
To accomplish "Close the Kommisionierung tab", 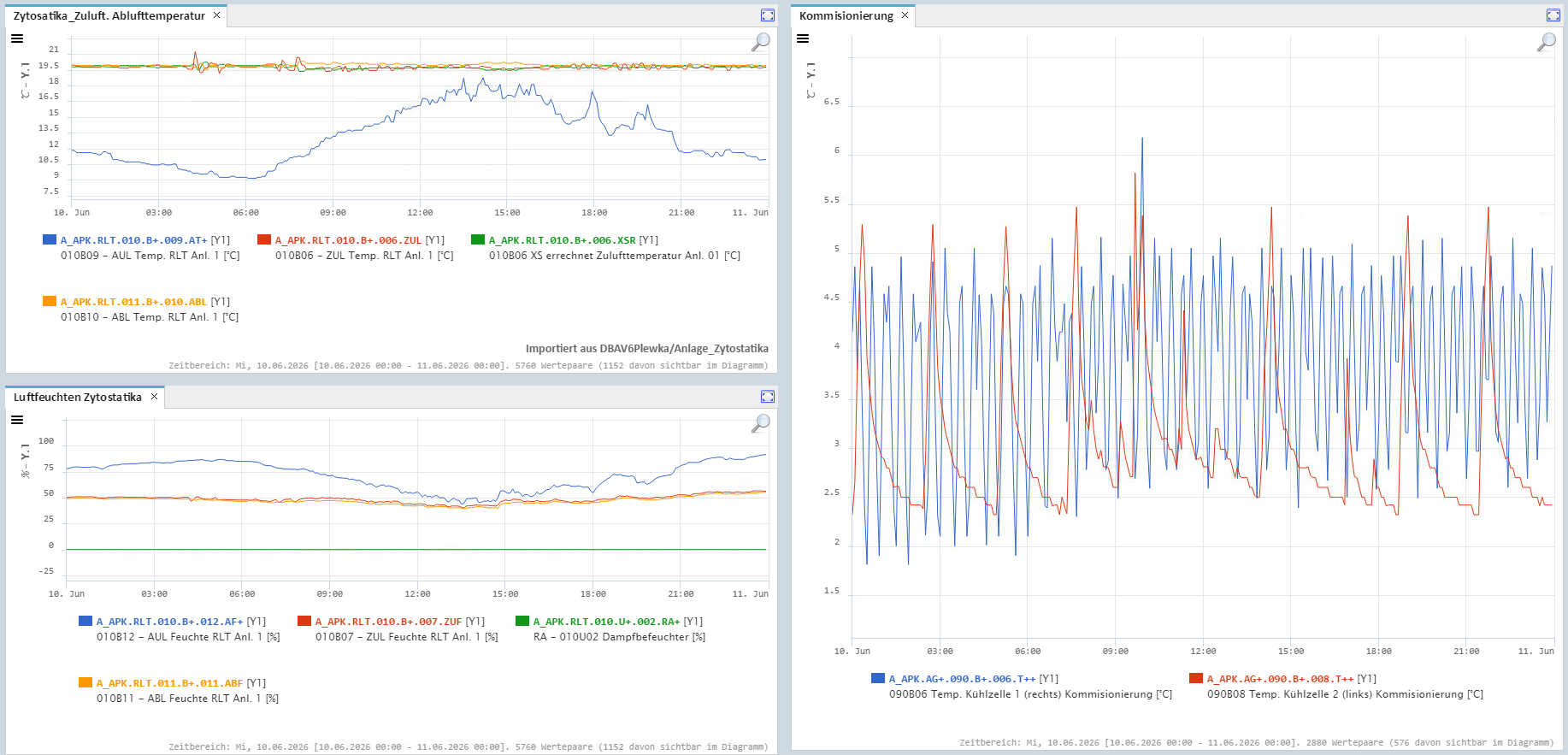I will tap(905, 15).
